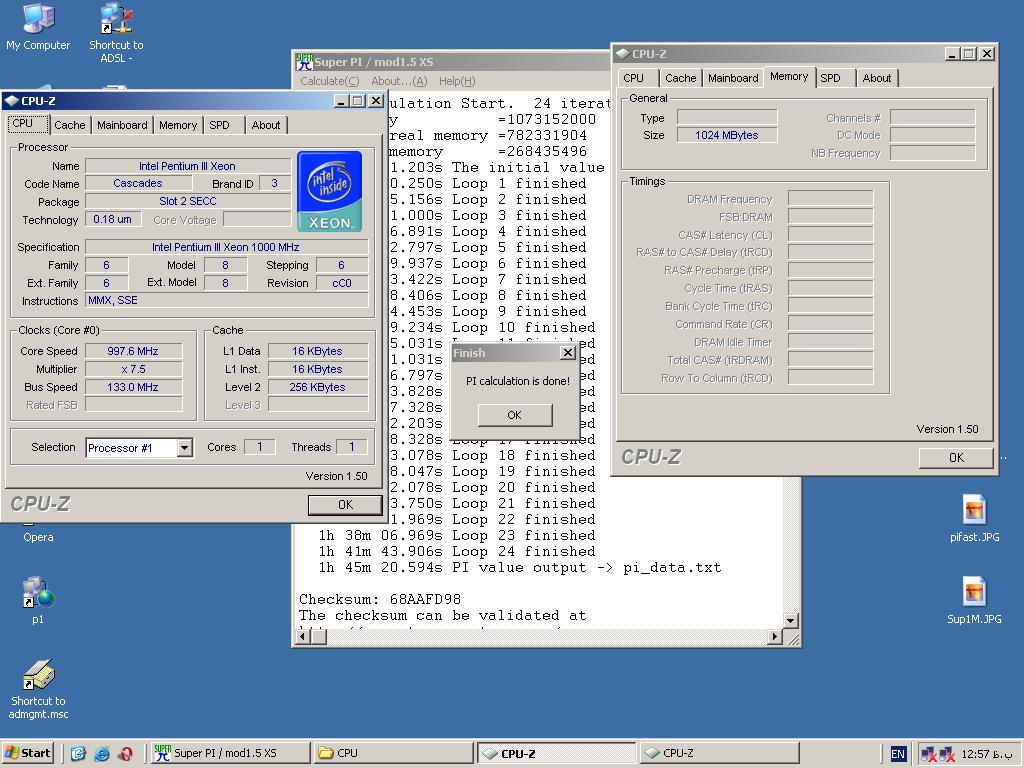Open the pifast.JPG desktop file icon

coord(974,519)
